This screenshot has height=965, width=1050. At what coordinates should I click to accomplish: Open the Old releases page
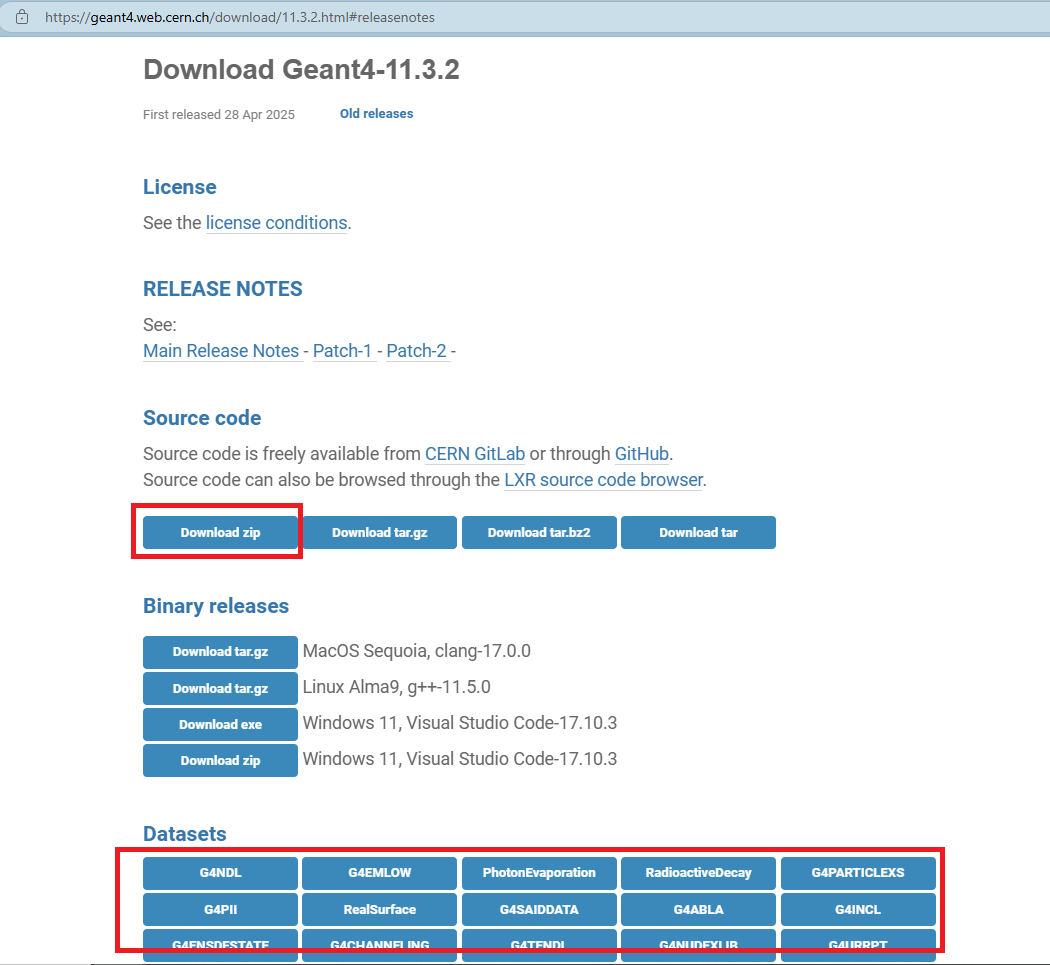(x=376, y=113)
